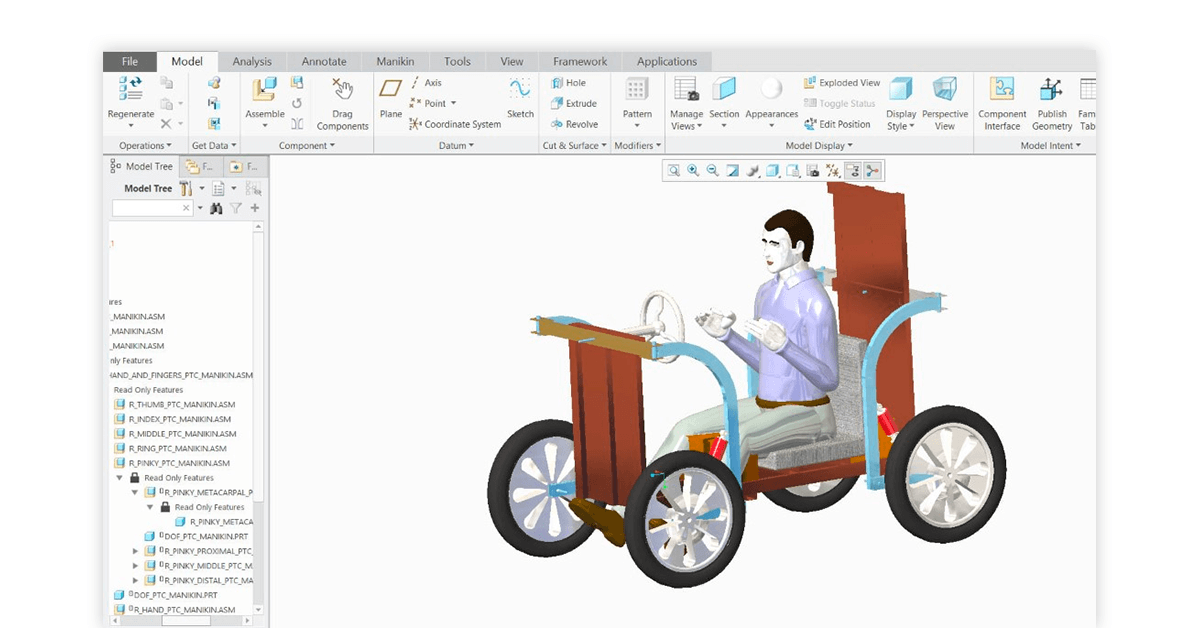Click the Regenerate icon

(x=131, y=88)
